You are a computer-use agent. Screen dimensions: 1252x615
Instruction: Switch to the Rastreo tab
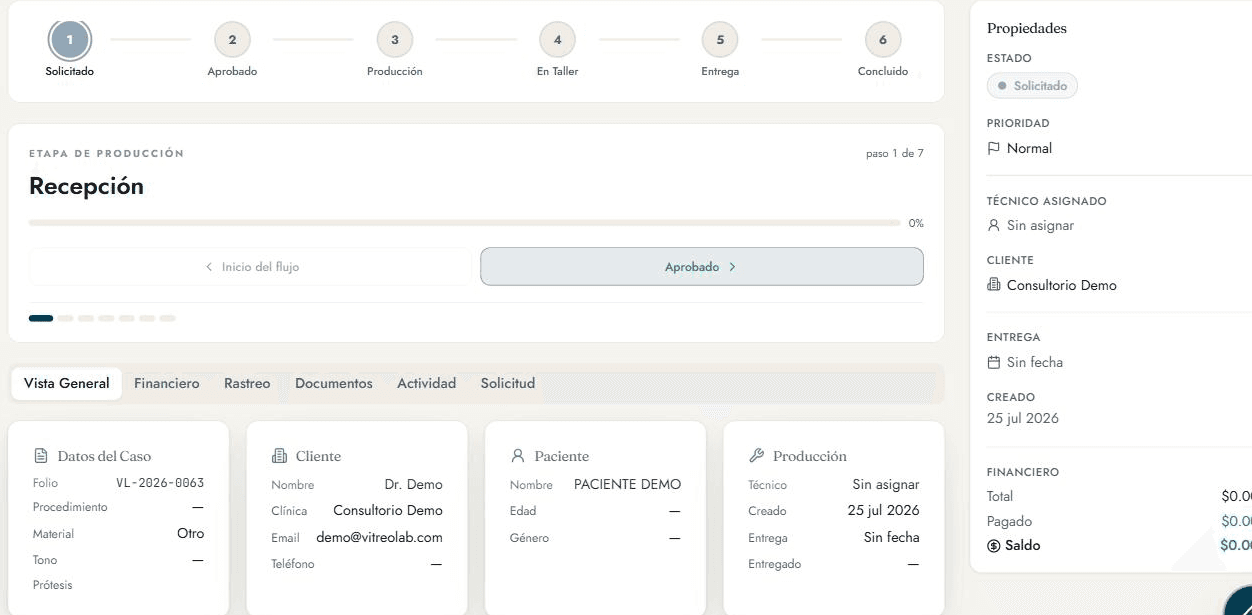(247, 383)
